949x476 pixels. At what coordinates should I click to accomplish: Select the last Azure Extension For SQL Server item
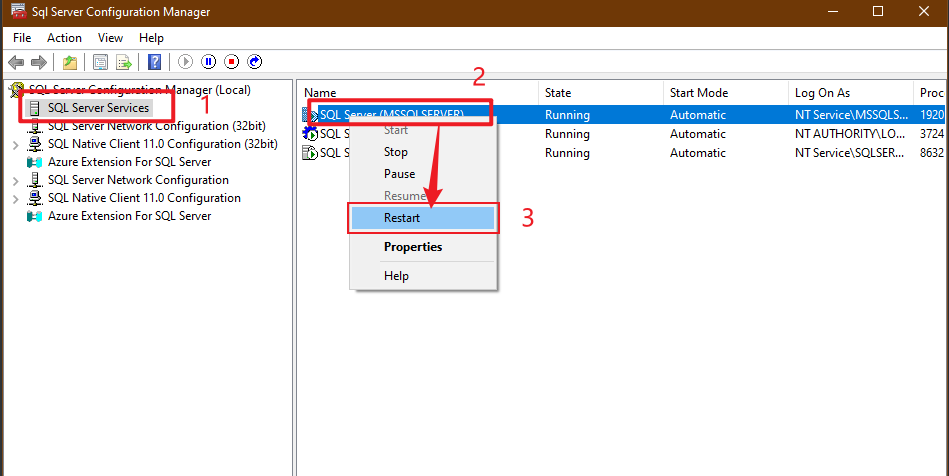coord(130,216)
